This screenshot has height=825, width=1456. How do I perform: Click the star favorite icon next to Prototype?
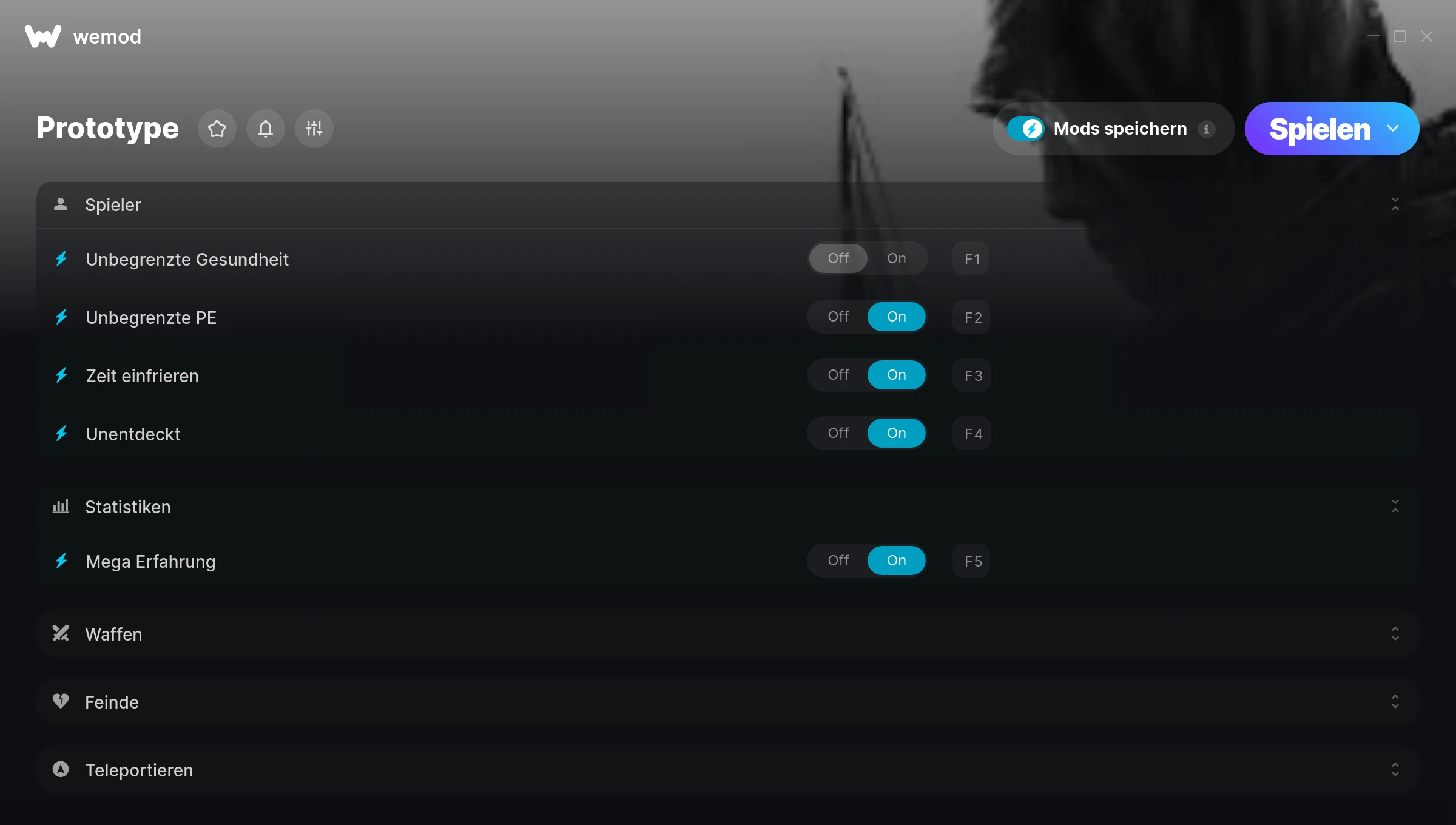tap(217, 129)
